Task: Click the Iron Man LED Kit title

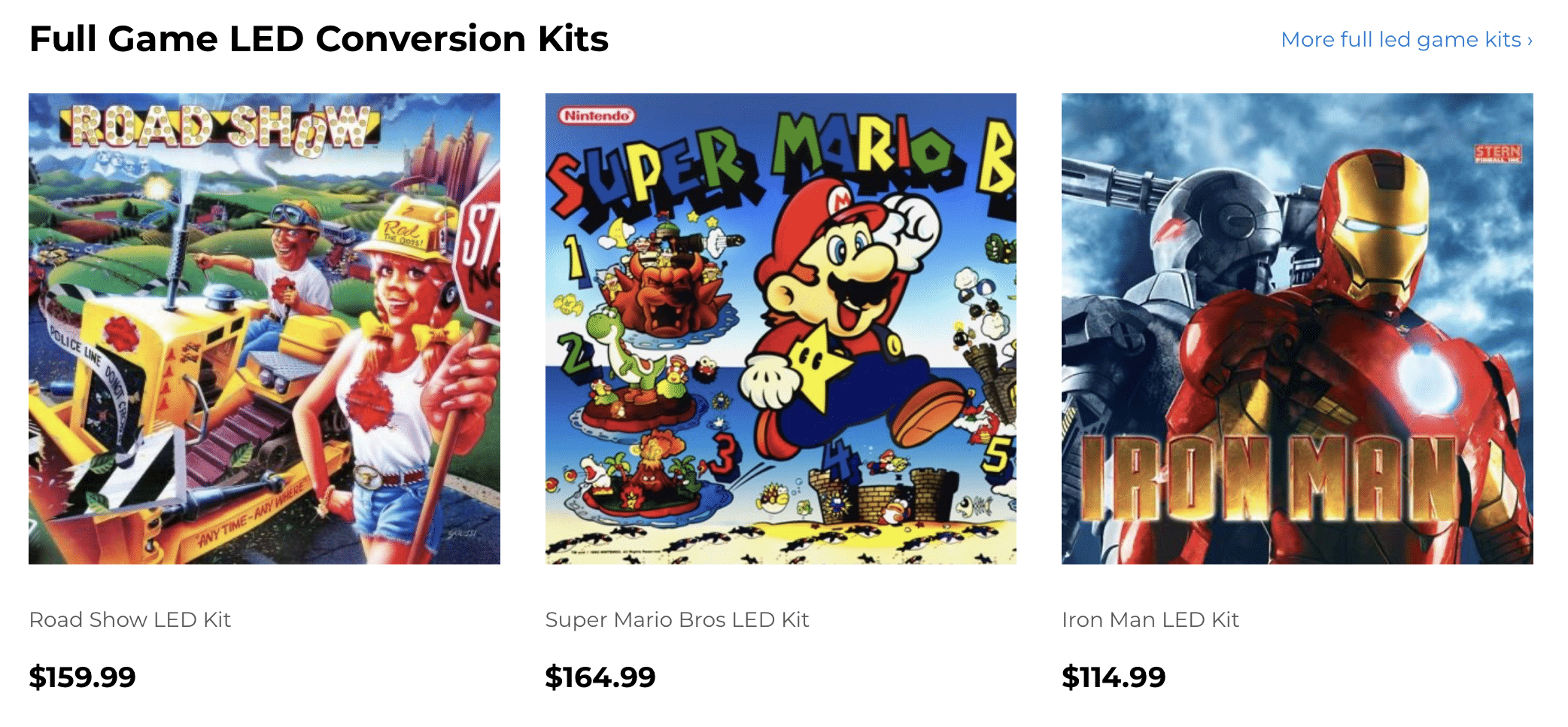Action: 1150,619
